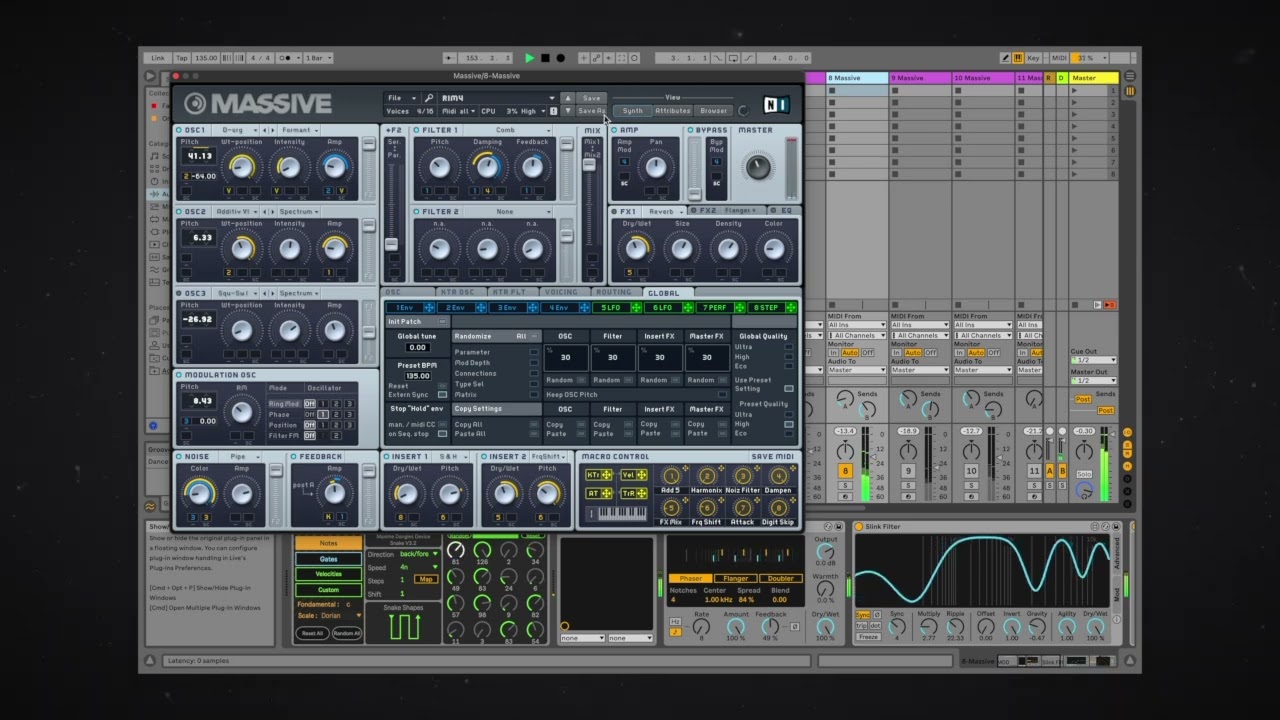The image size is (1280, 720).
Task: Open Noise Pipe type dropdown
Action: pyautogui.click(x=238, y=457)
